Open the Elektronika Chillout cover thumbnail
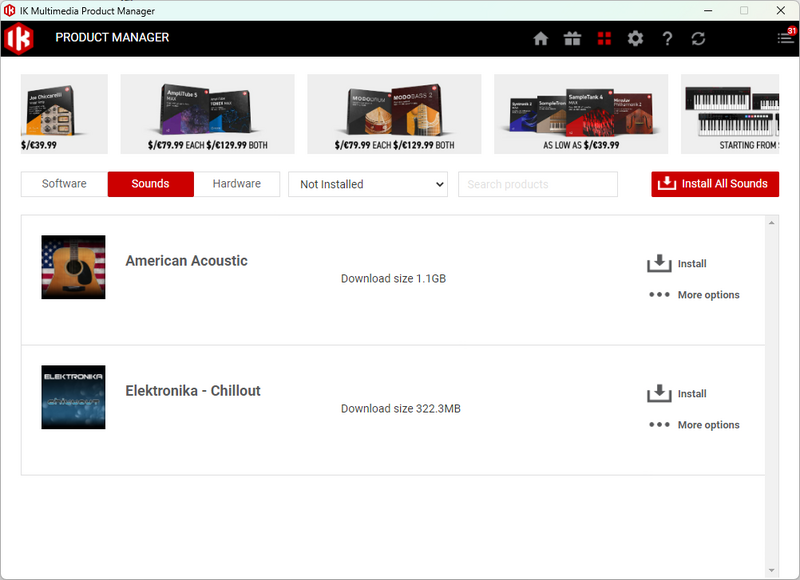This screenshot has width=800, height=580. pos(73,397)
